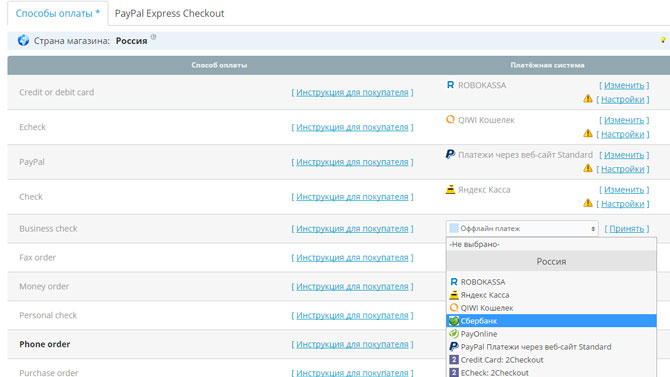Click the Яндекс Касса logo in Check row
This screenshot has height=377, width=670.
pos(450,189)
